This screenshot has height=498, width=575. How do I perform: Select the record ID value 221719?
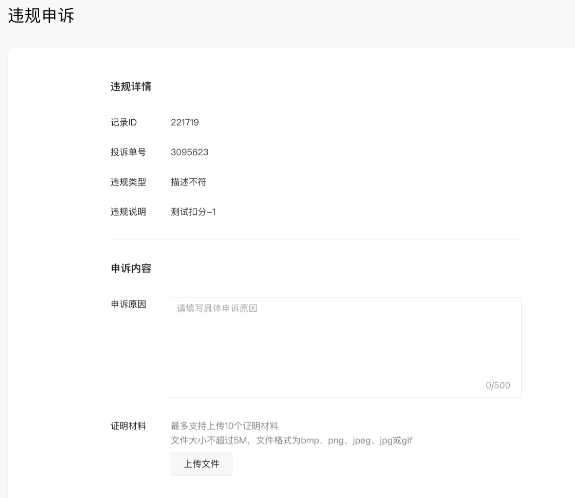[185, 122]
